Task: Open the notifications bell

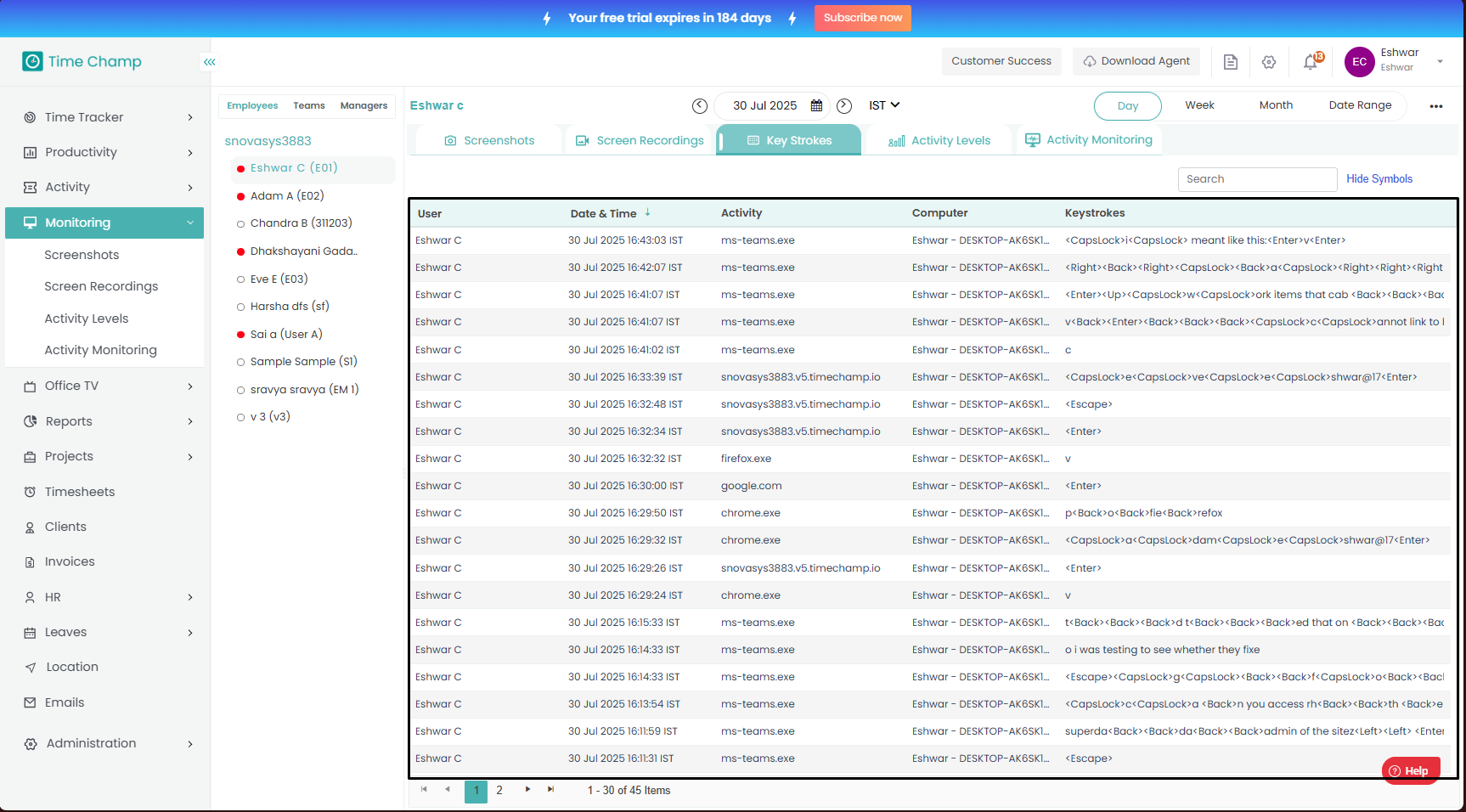Action: tap(1311, 62)
